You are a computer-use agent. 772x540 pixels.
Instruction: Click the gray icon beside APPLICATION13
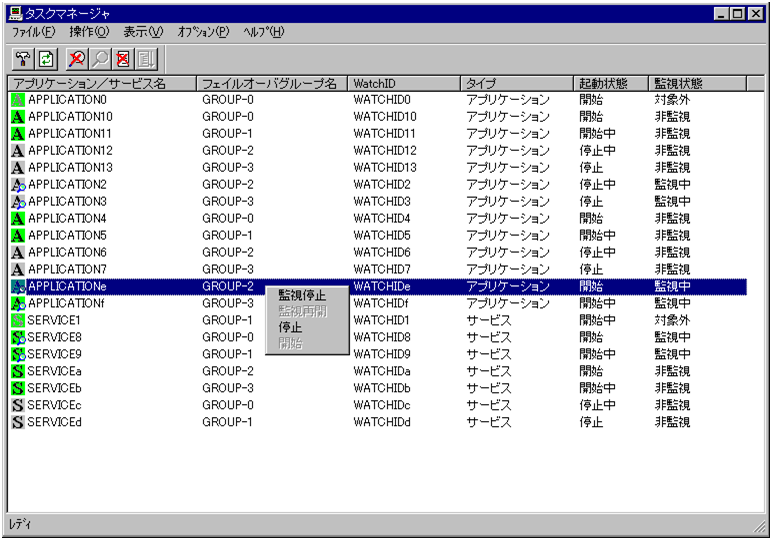click(18, 168)
